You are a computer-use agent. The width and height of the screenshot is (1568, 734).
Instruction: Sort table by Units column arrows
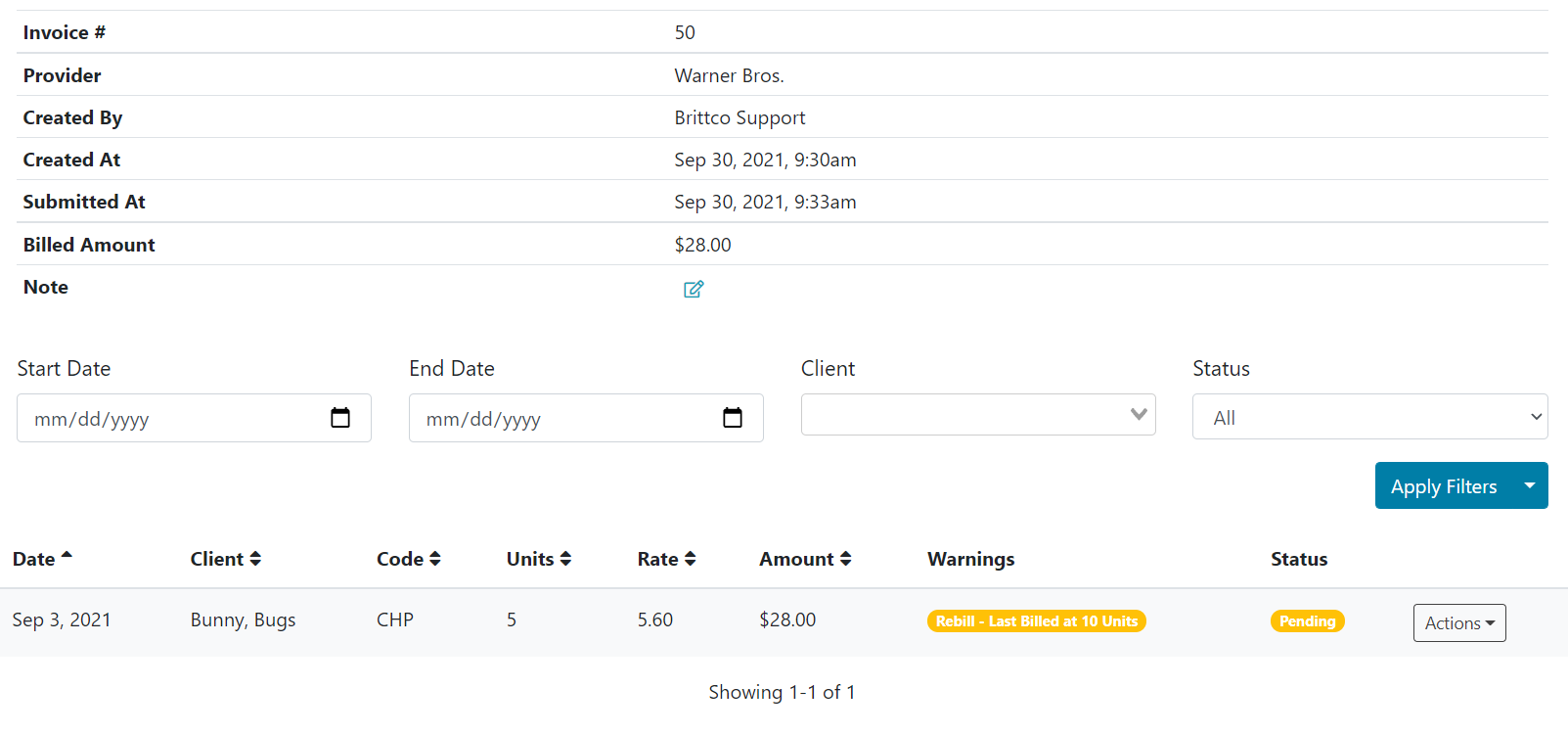point(565,559)
